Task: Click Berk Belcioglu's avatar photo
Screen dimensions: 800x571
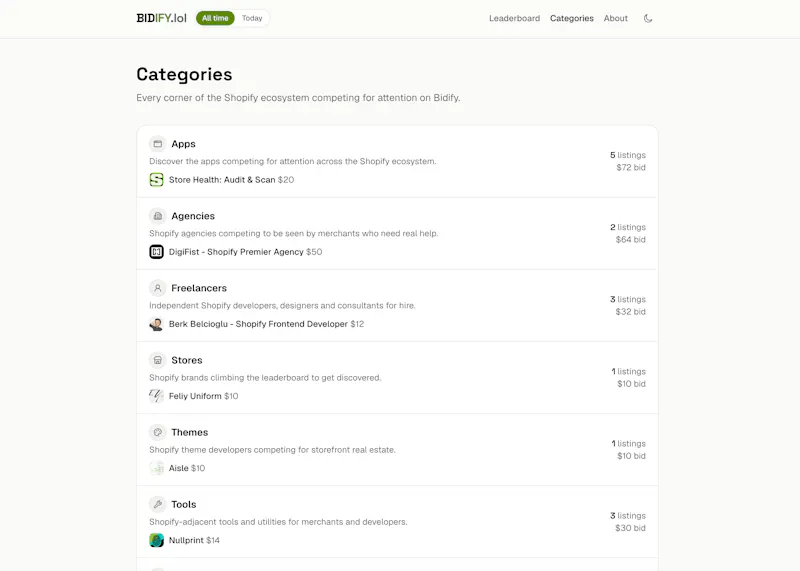Action: tap(157, 324)
